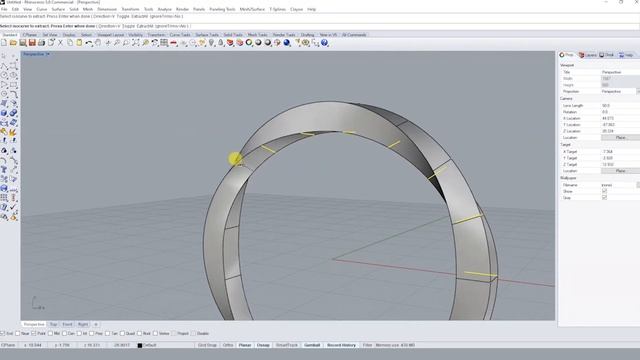Viewport: 640px width, 360px height.
Task: Click the second floppy disk icon
Action: [32, 43]
